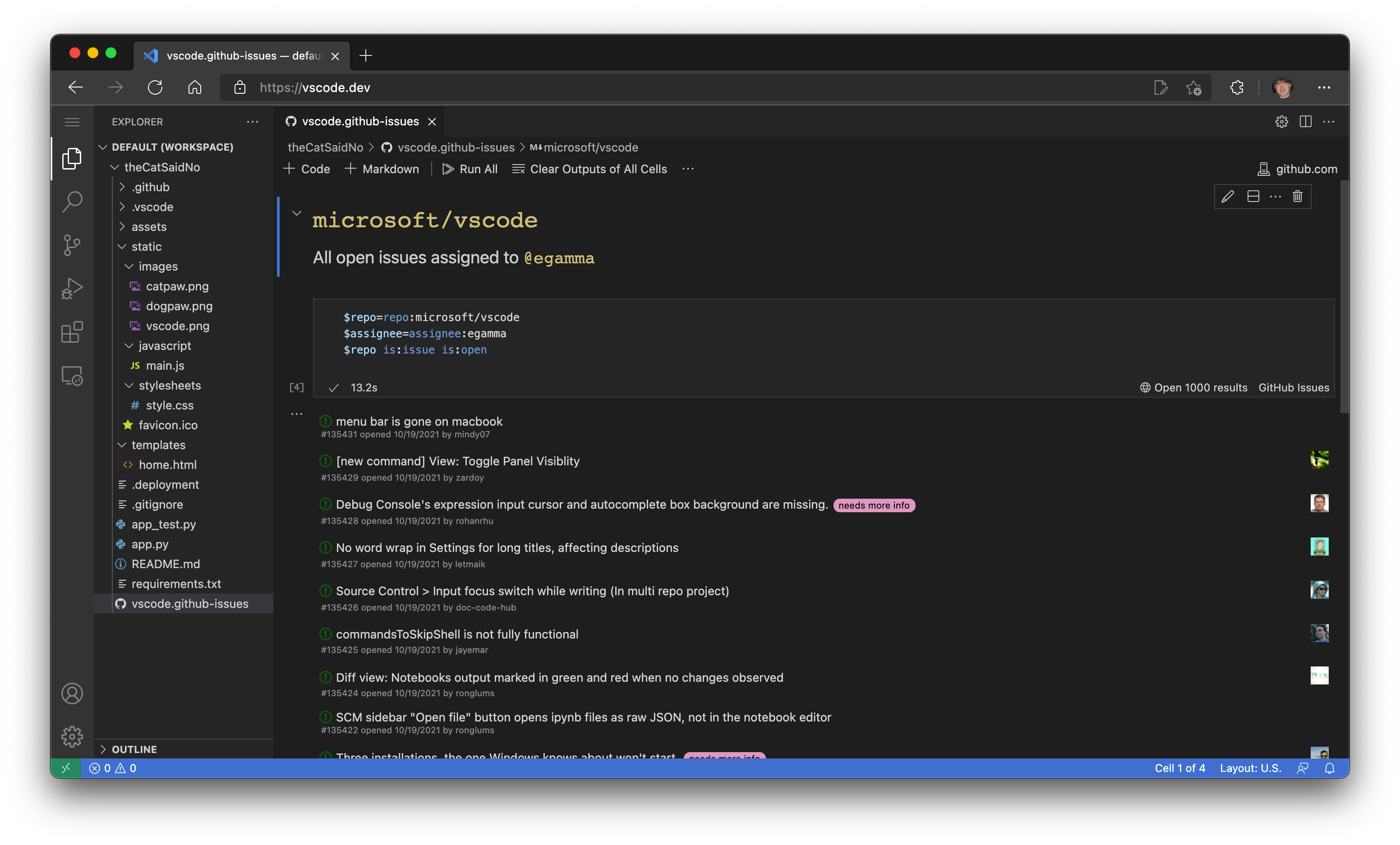Select the requirements.txt file
Screen dimensions: 1400x845
click(177, 583)
